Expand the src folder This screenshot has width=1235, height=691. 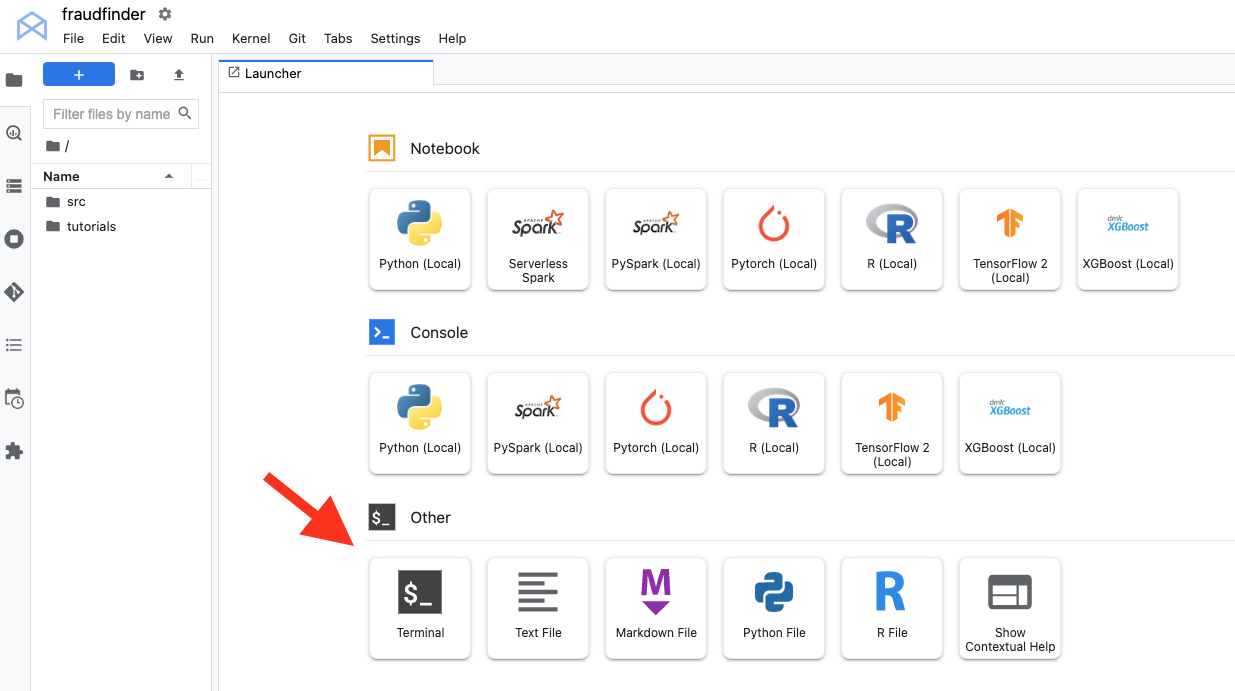click(x=76, y=202)
